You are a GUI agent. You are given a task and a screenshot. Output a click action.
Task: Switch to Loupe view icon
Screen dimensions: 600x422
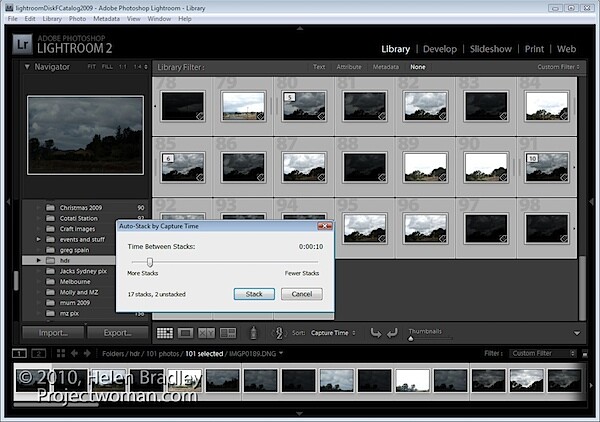(x=186, y=333)
